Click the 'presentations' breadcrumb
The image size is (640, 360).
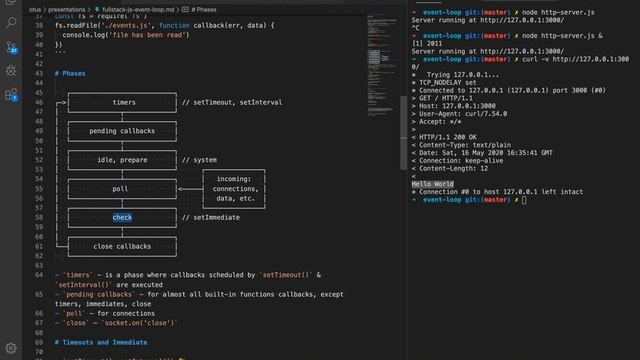pyautogui.click(x=67, y=9)
